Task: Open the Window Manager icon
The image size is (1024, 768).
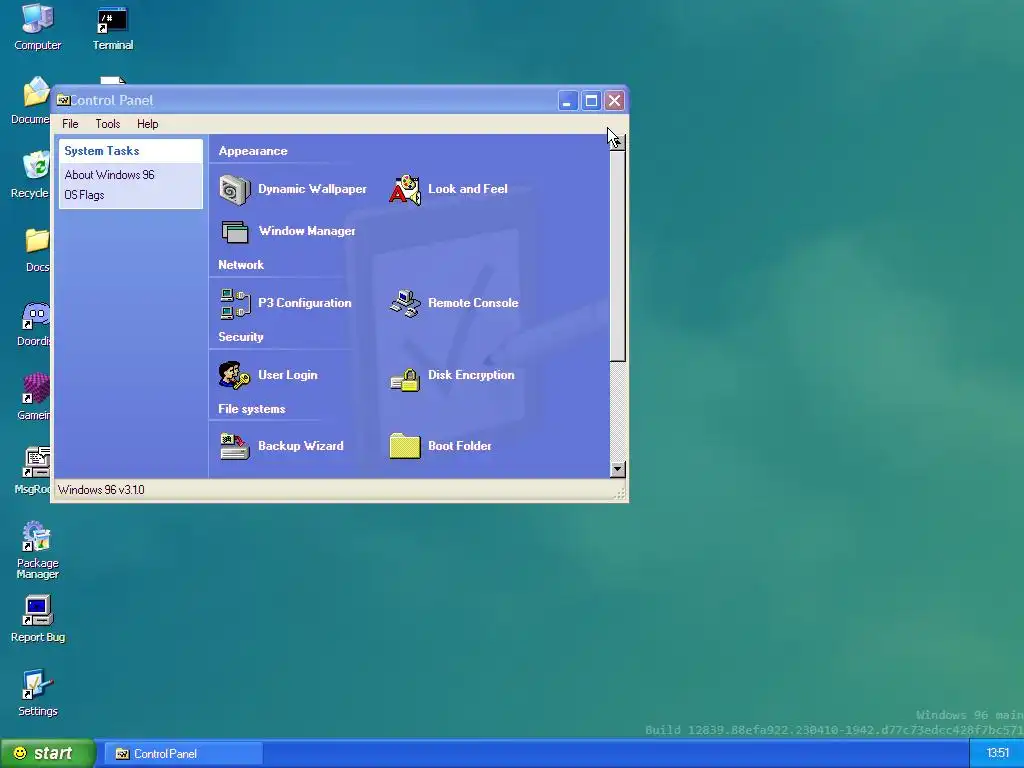Action: tap(234, 232)
